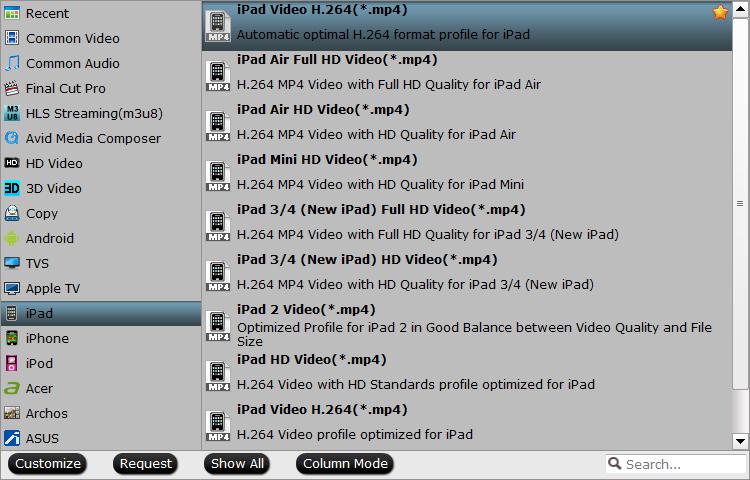750x480 pixels.
Task: Click the iPad category device icon
Action: pos(11,313)
